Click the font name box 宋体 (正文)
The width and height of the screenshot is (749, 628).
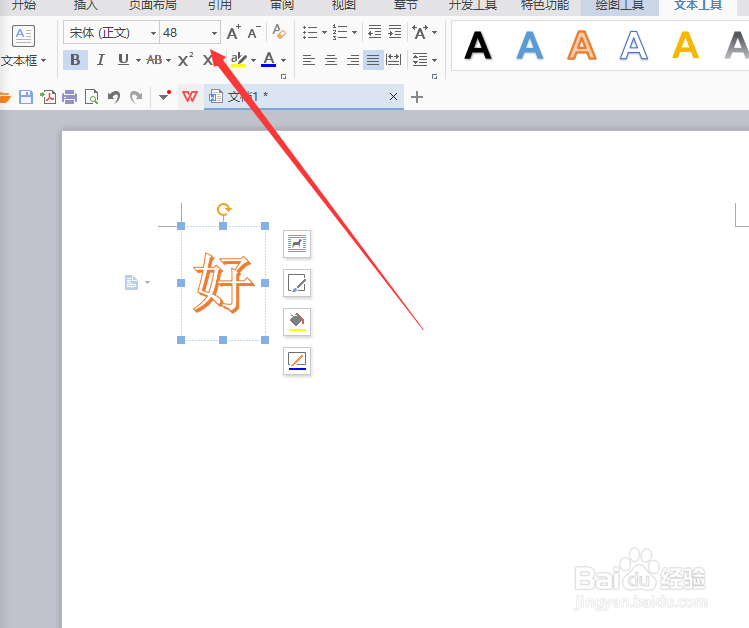coord(111,32)
